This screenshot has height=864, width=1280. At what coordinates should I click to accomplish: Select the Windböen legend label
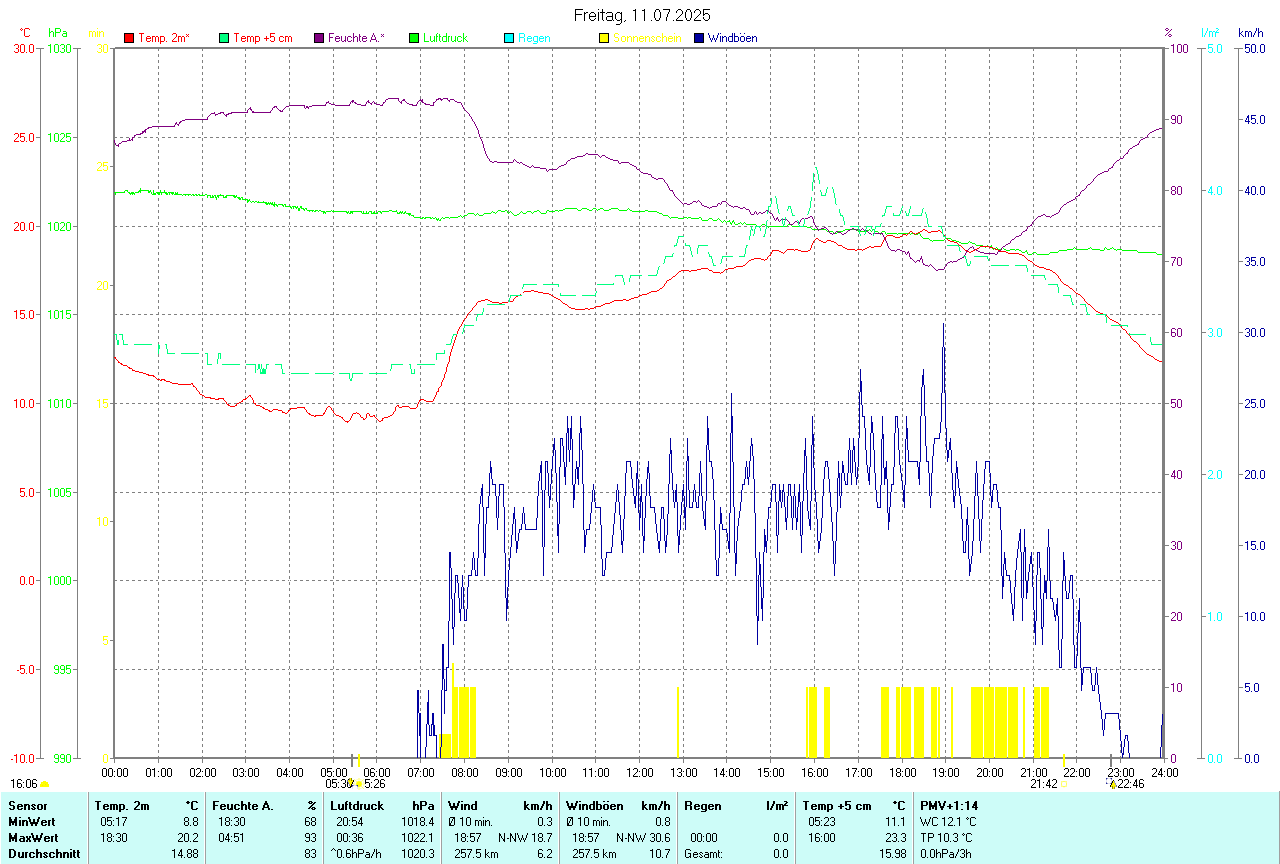click(x=732, y=38)
